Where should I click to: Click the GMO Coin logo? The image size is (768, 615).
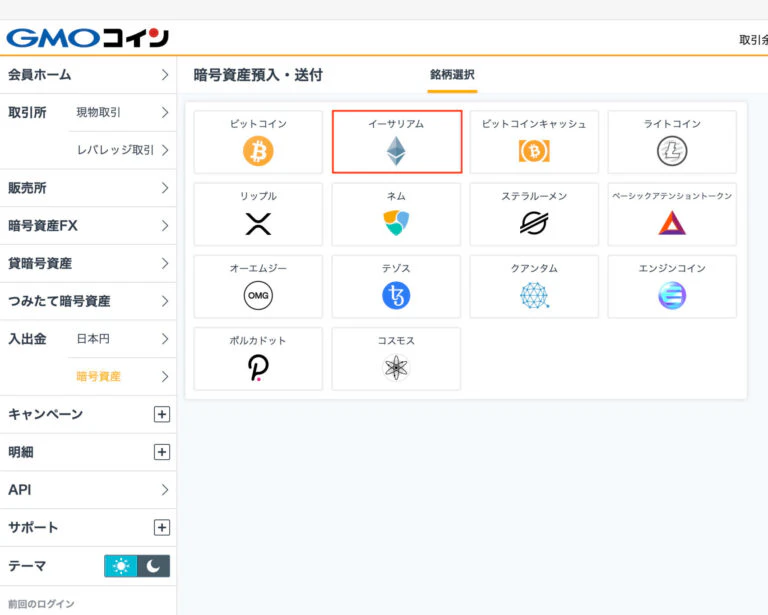(x=88, y=38)
